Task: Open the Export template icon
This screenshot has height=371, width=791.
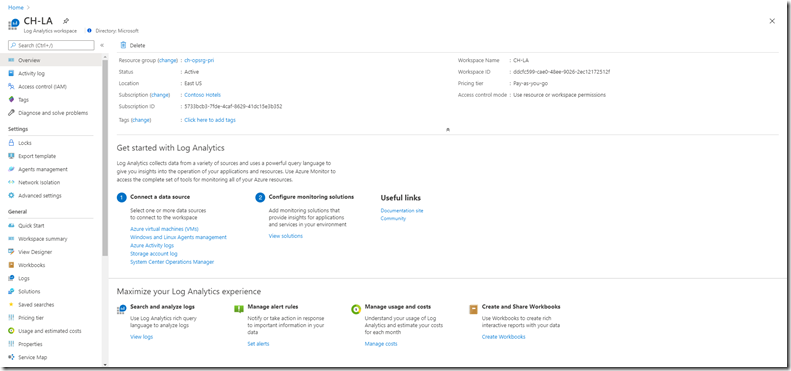Action: (11, 156)
